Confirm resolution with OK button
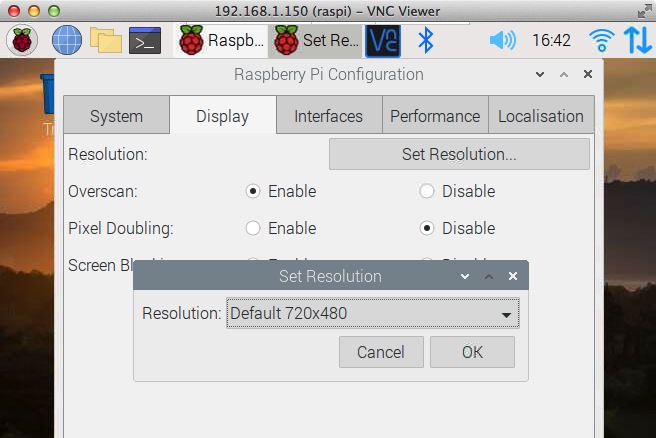 [x=472, y=352]
